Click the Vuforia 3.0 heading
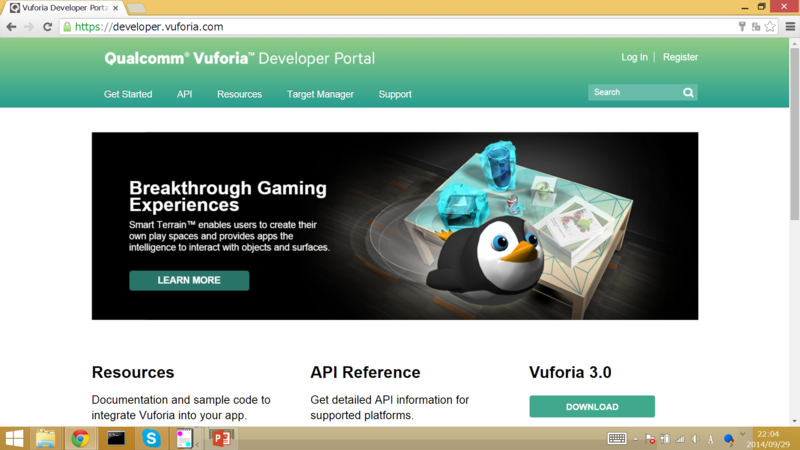The width and height of the screenshot is (800, 450). 570,372
